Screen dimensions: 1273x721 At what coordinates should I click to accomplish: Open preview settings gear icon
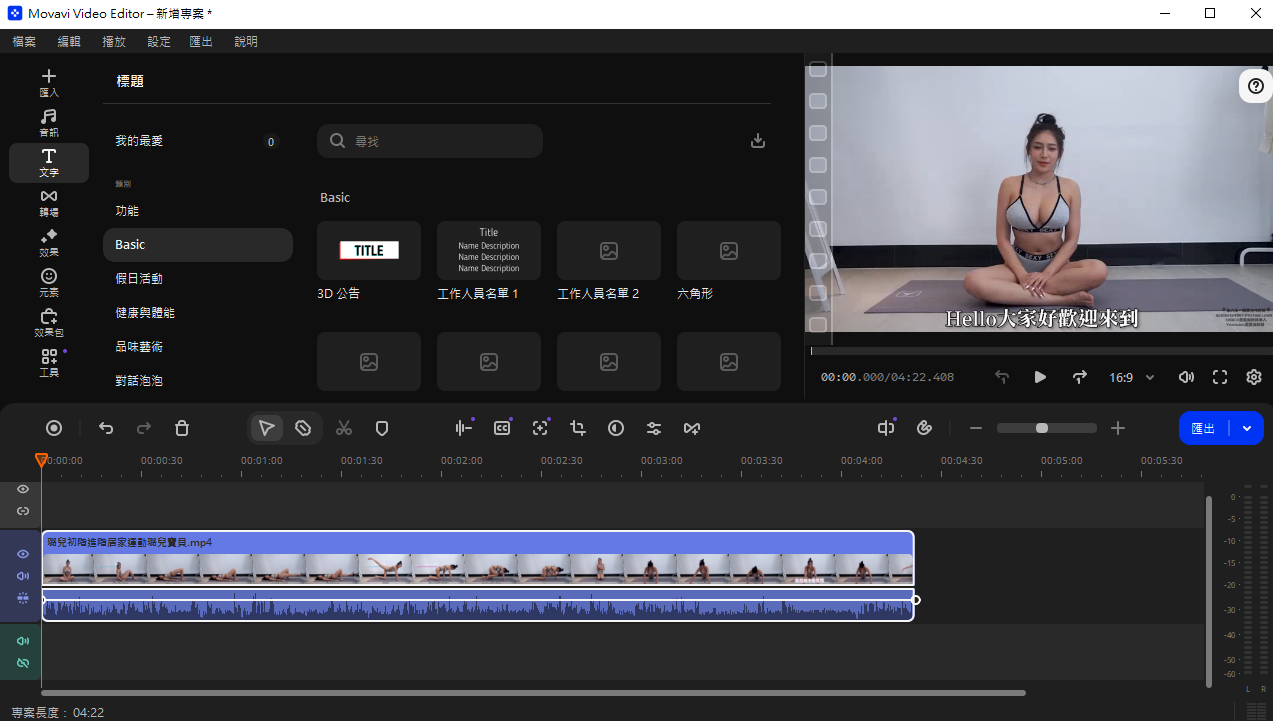click(x=1254, y=377)
